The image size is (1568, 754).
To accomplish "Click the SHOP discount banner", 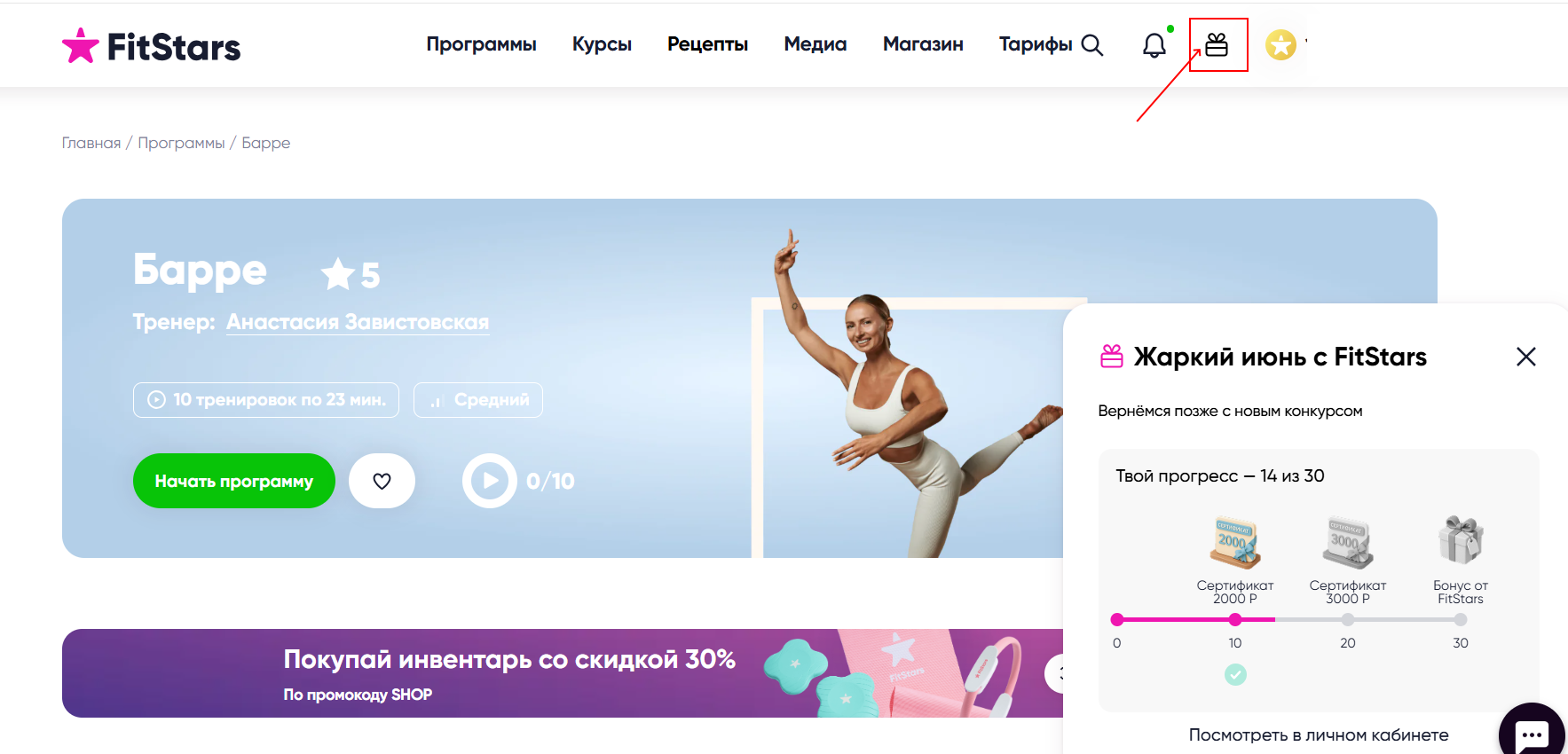I will [563, 673].
